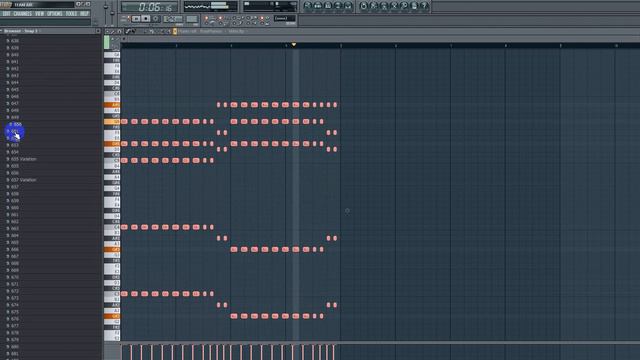The width and height of the screenshot is (640, 360).
Task: Select browser item 638
Action: [12, 40]
